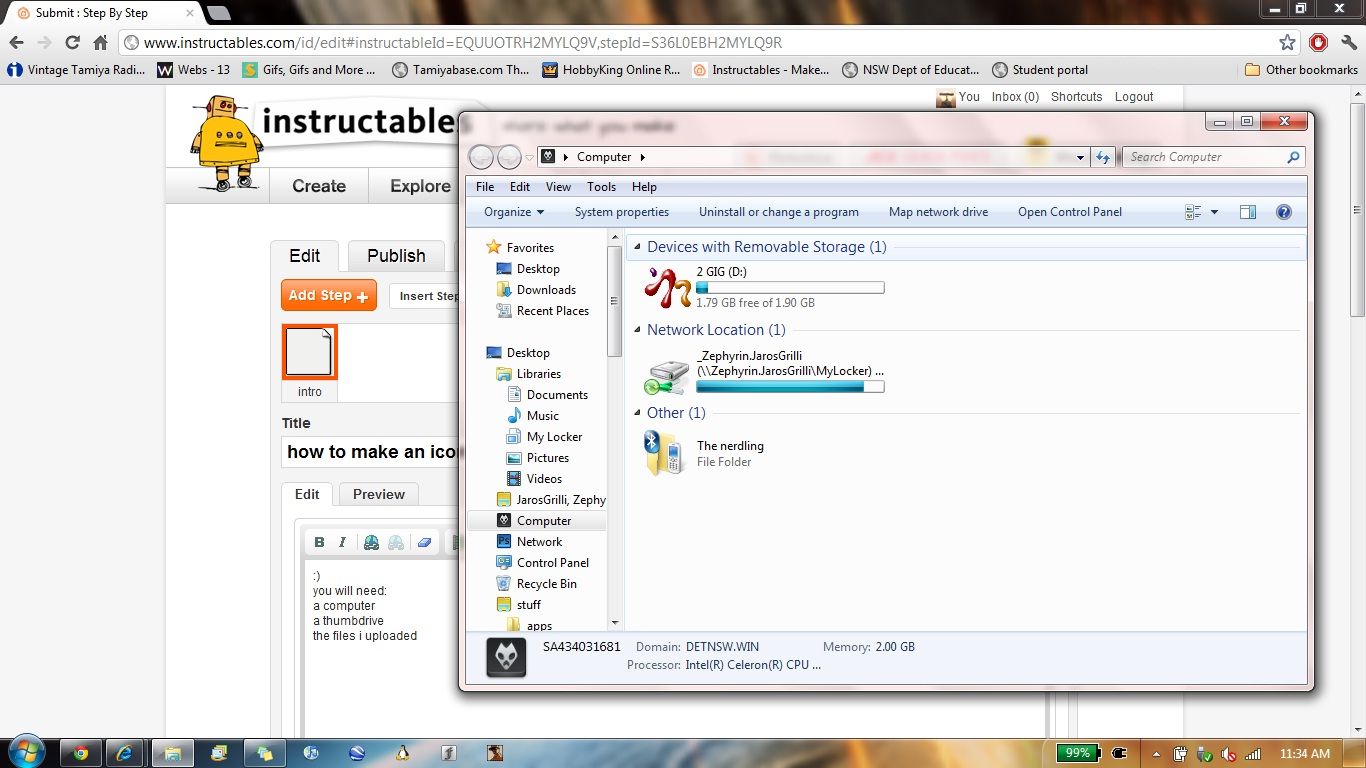Click the Title input field
The height and width of the screenshot is (768, 1366).
coord(370,452)
